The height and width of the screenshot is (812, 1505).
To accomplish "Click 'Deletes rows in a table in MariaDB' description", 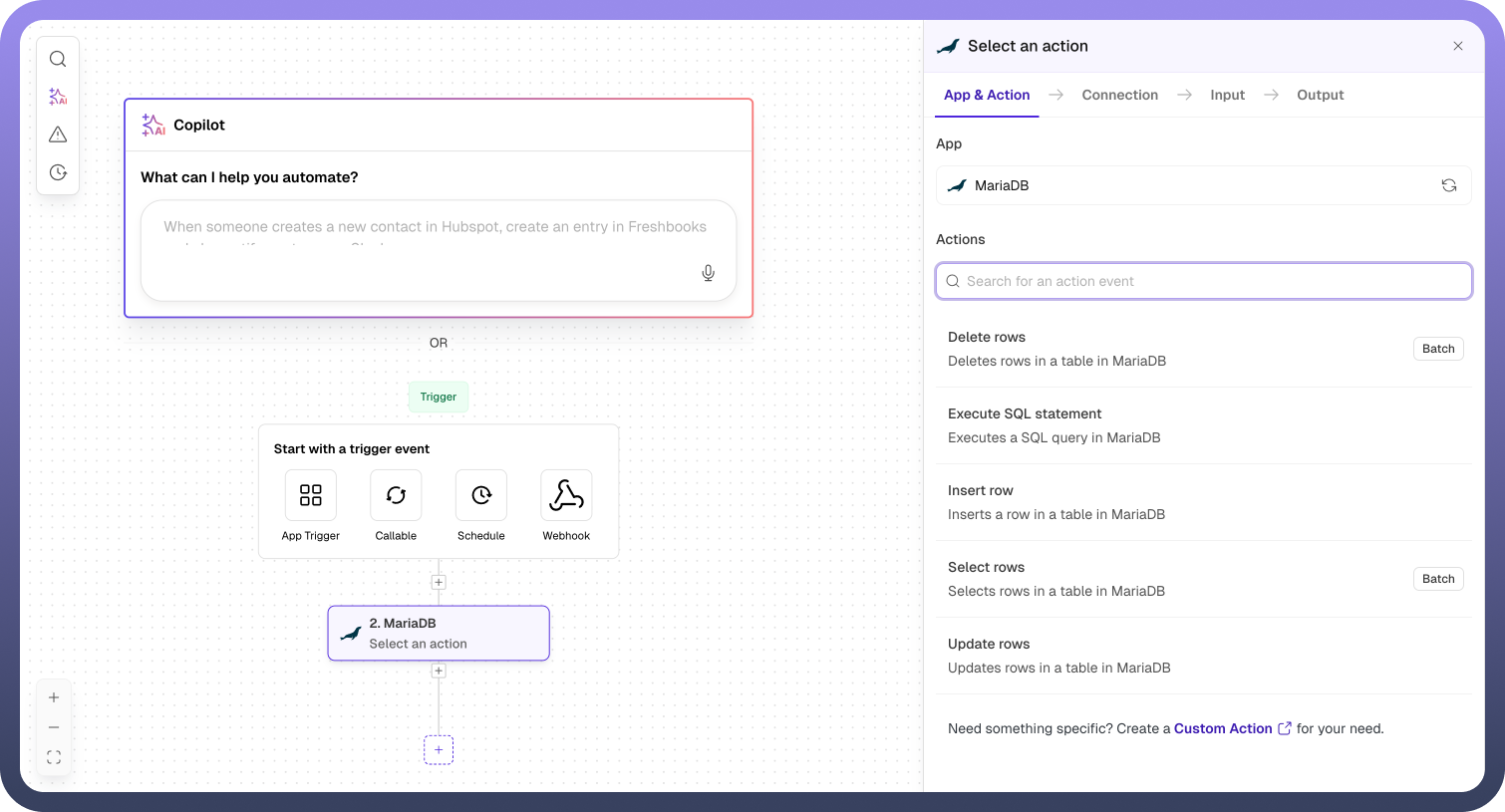I will (1056, 361).
